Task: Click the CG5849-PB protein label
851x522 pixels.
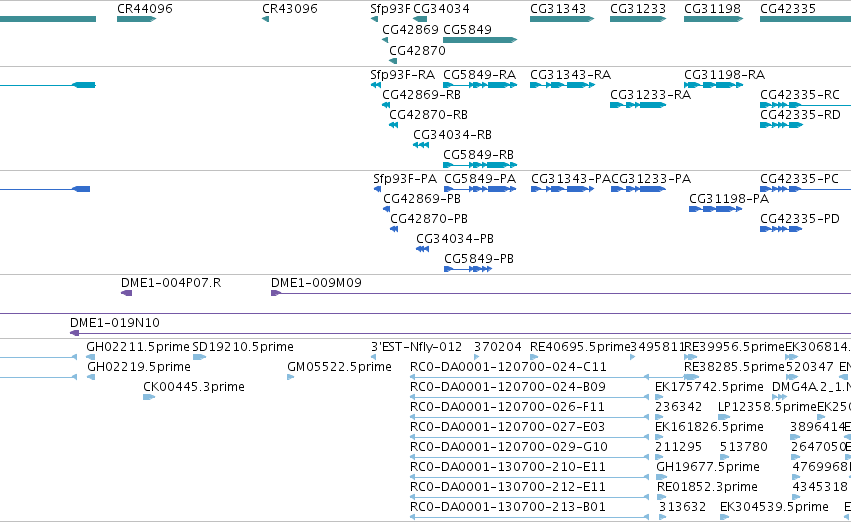Action: pyautogui.click(x=479, y=259)
